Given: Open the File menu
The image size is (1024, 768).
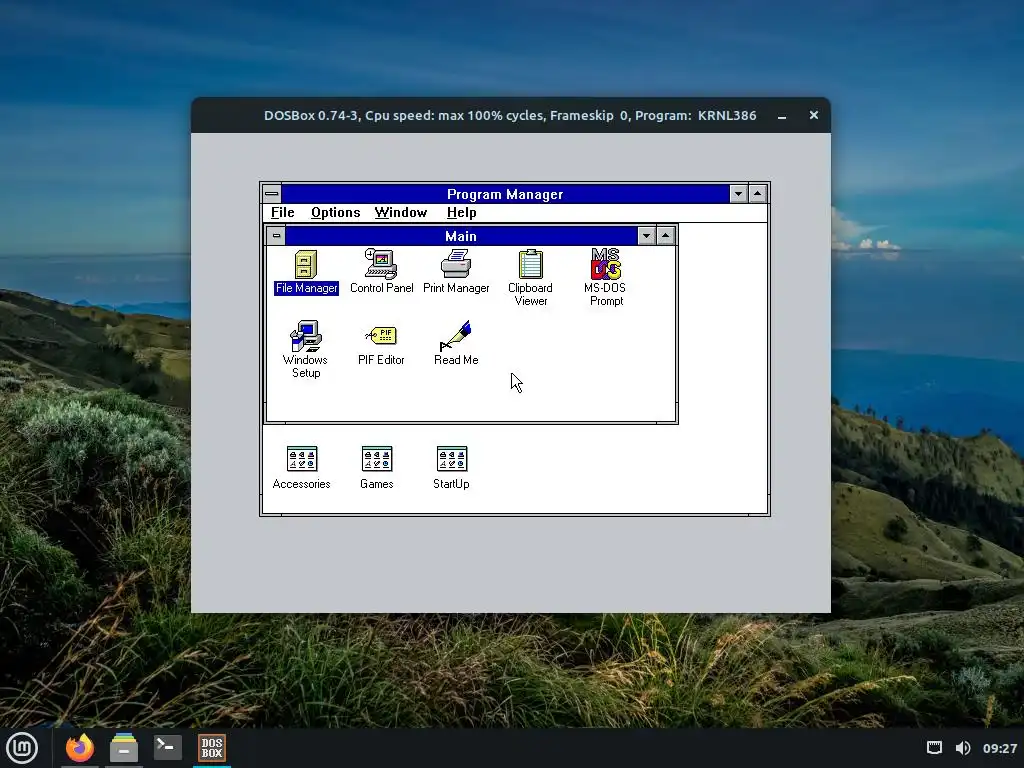Looking at the screenshot, I should [283, 213].
